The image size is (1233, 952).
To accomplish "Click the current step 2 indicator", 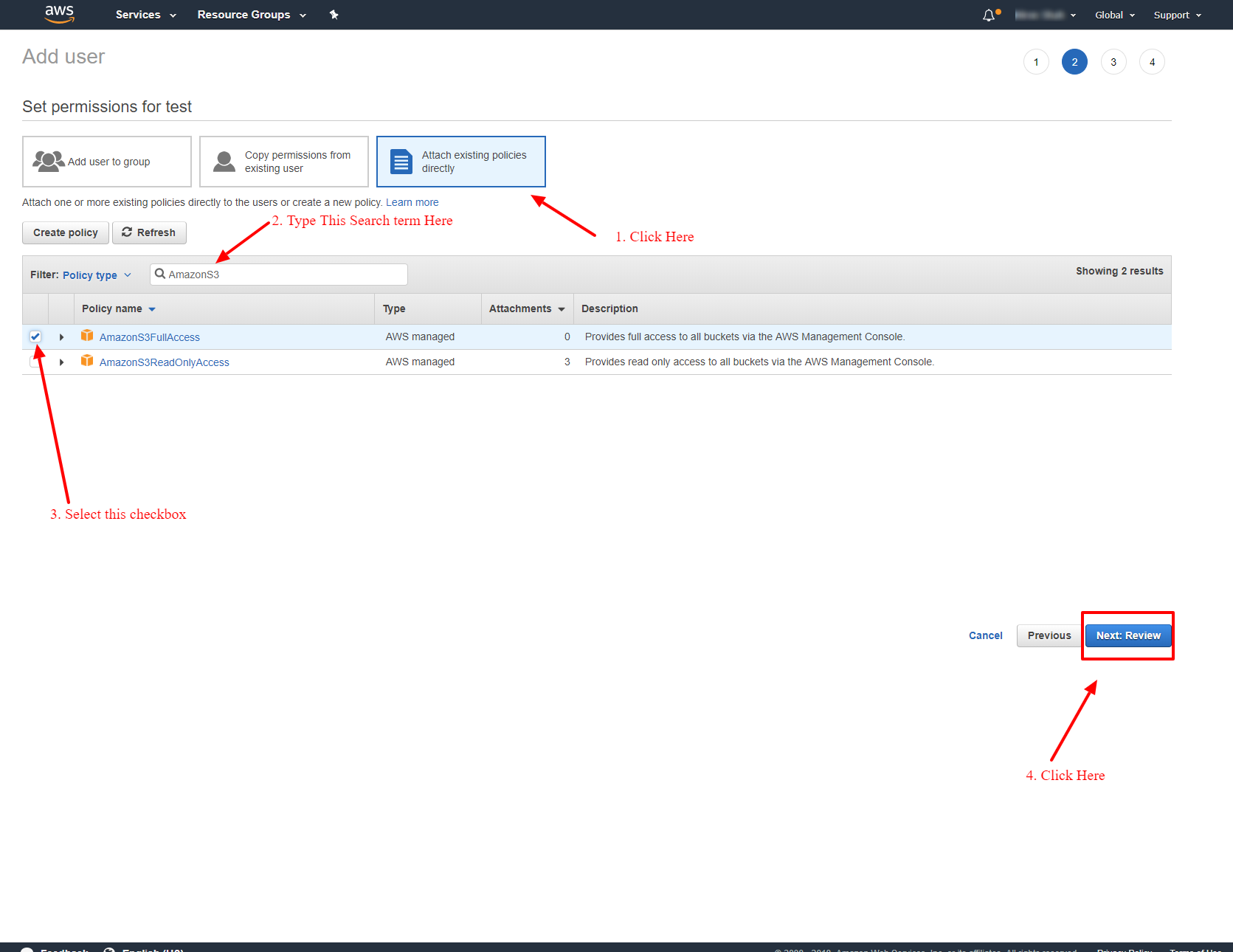I will (1074, 62).
